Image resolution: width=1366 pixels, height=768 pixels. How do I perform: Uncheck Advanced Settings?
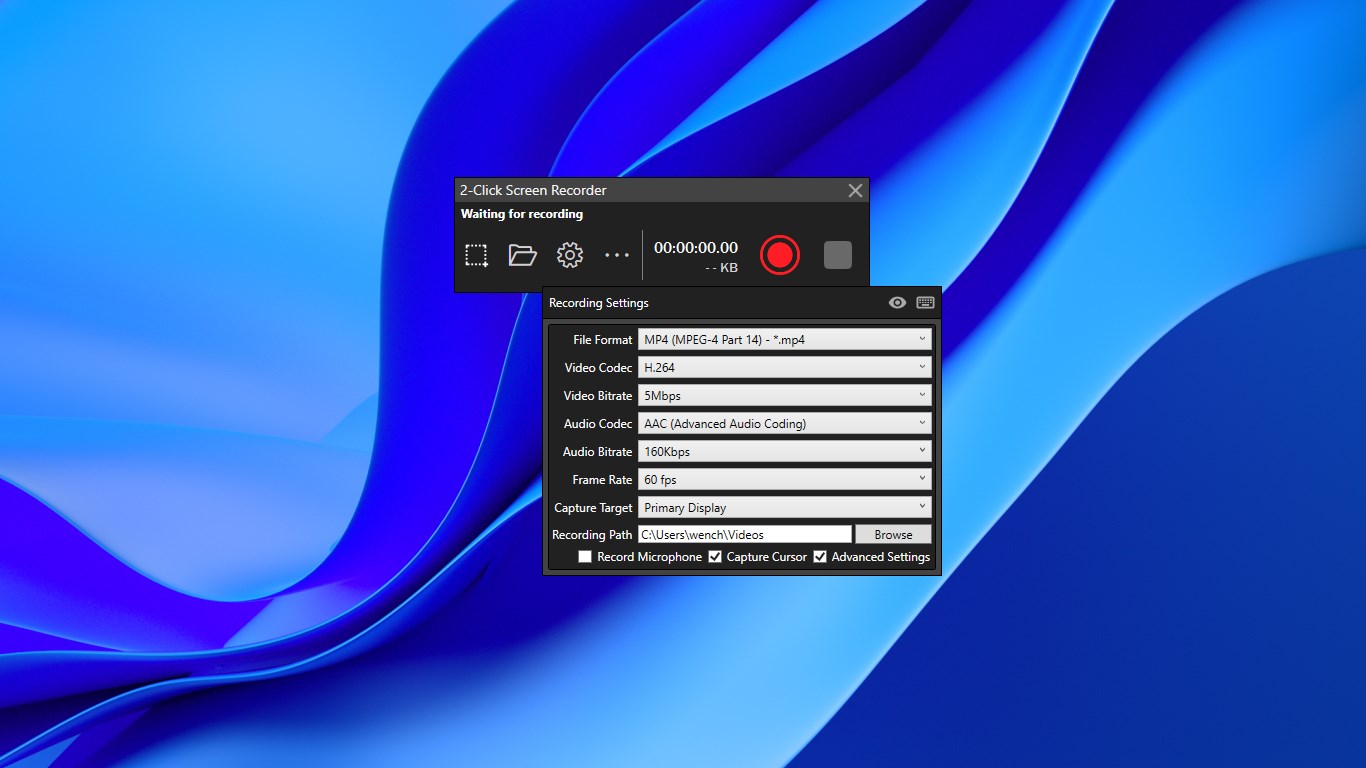[x=821, y=557]
